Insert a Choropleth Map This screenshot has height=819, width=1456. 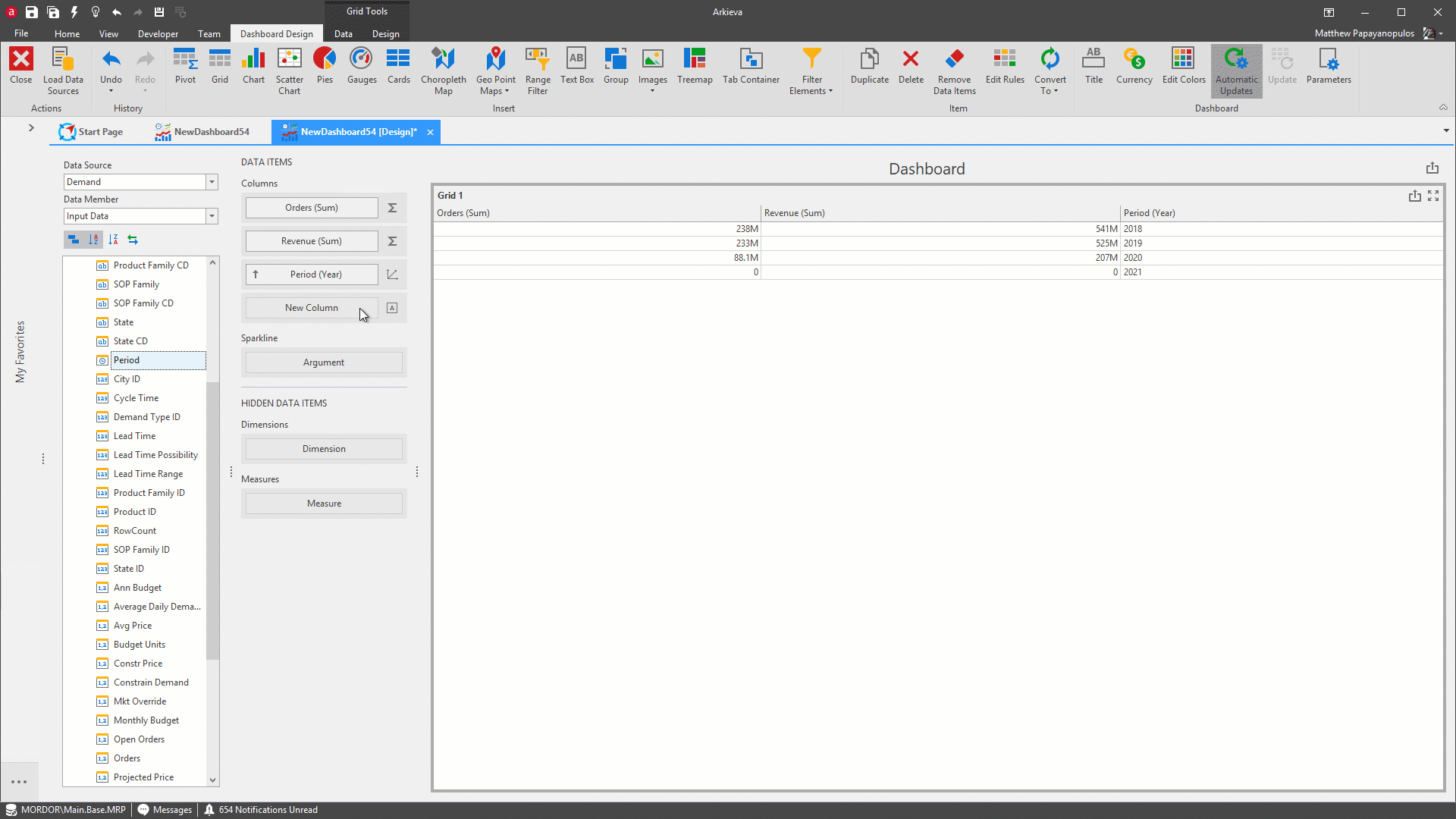coord(444,71)
